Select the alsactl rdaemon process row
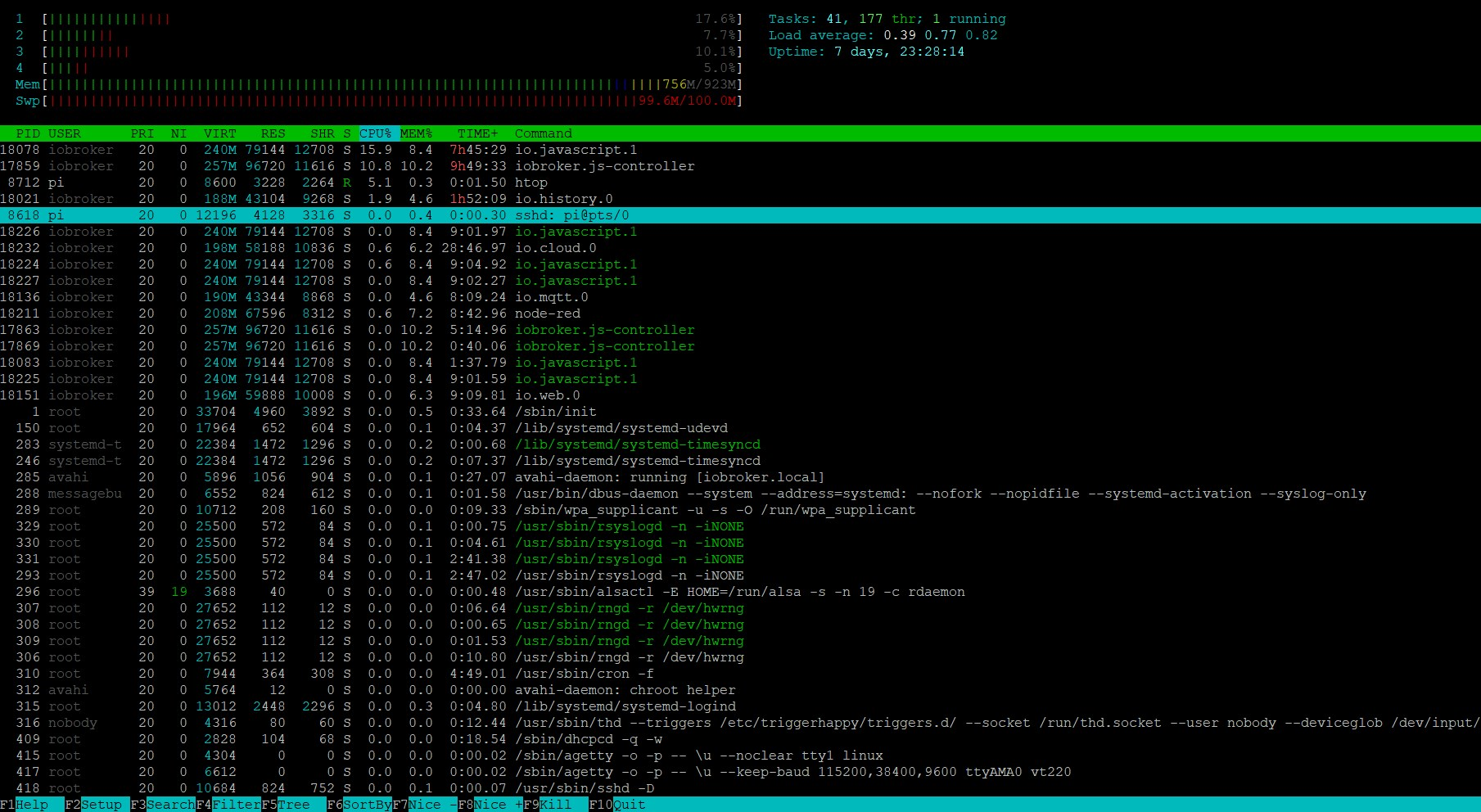This screenshot has width=1481, height=812. [x=740, y=592]
